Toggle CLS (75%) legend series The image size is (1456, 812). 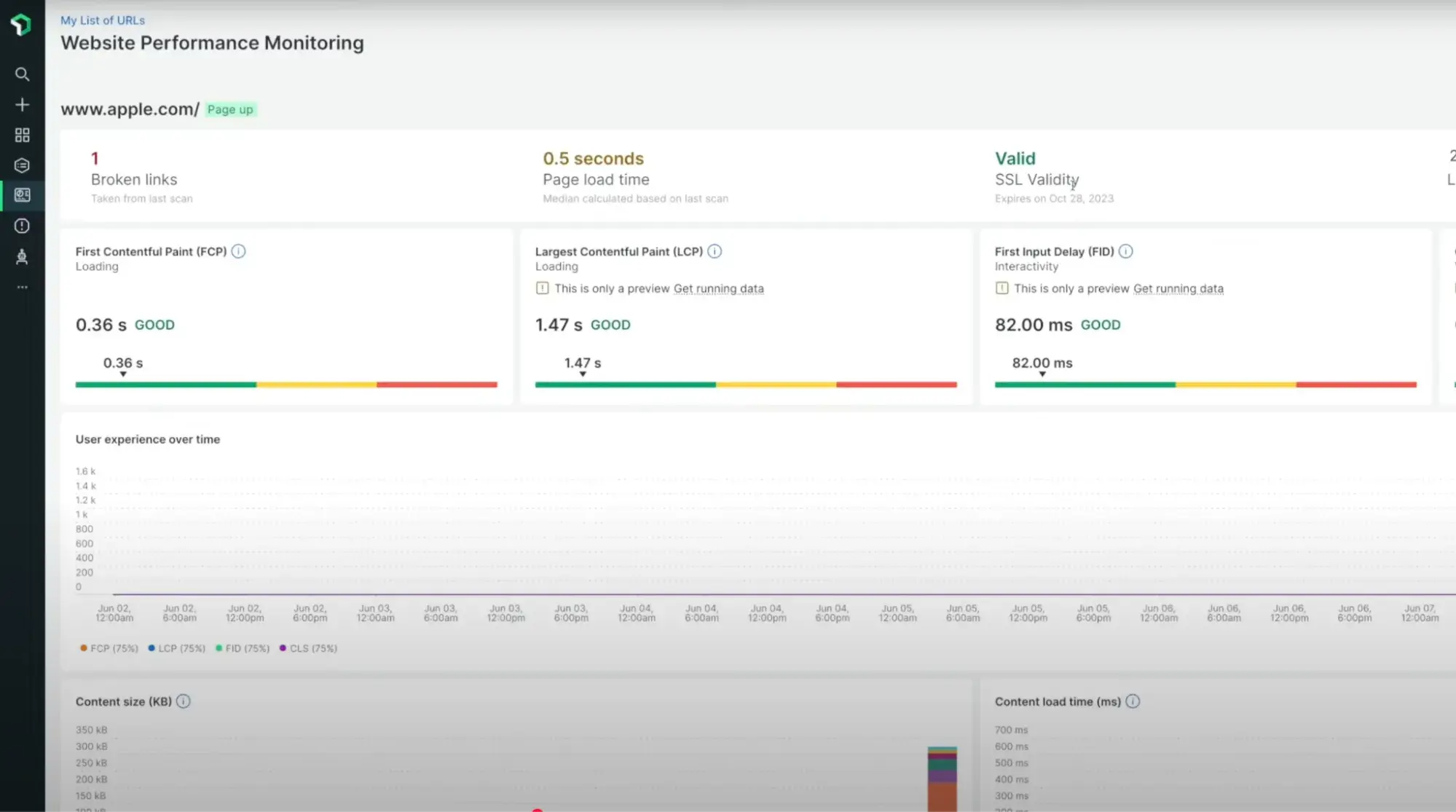tap(309, 648)
